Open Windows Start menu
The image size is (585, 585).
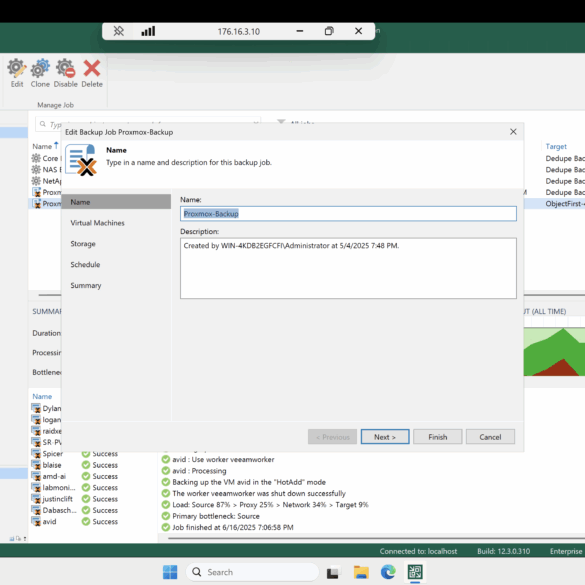[x=170, y=572]
